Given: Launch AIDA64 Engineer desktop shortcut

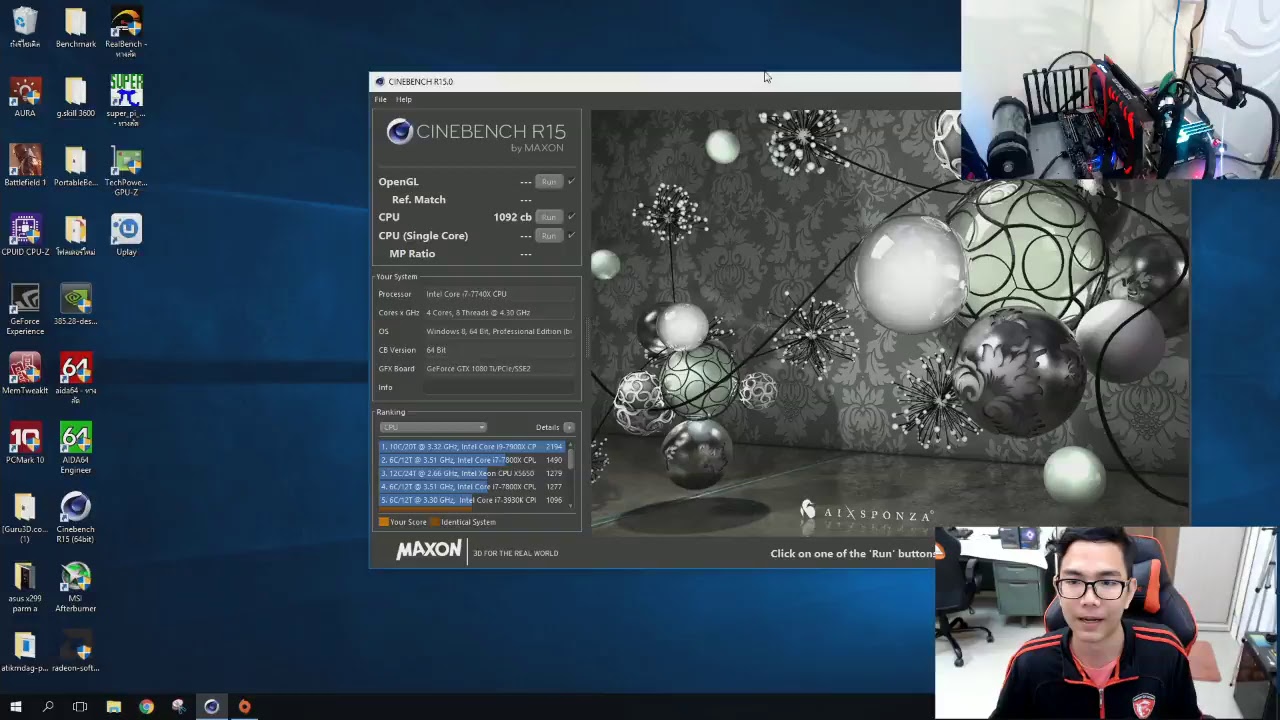Looking at the screenshot, I should 76,448.
